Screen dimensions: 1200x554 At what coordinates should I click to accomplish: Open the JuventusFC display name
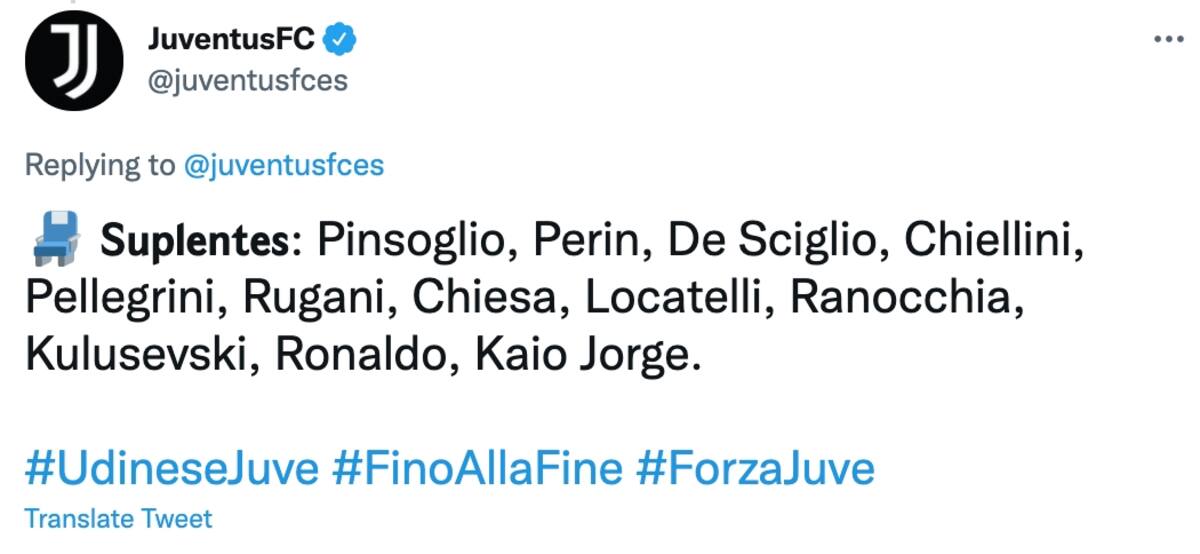(231, 39)
